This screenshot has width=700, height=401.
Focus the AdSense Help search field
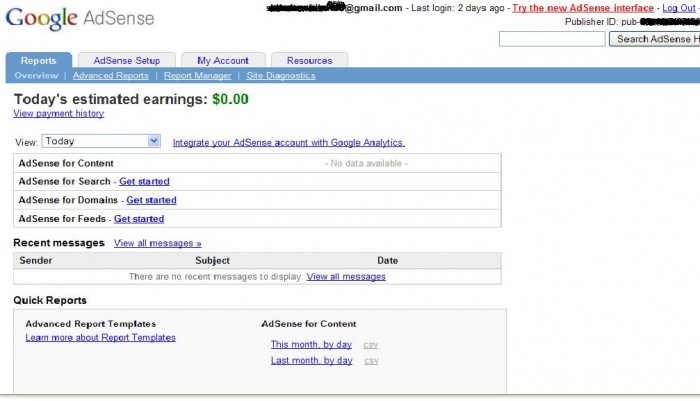pyautogui.click(x=552, y=39)
